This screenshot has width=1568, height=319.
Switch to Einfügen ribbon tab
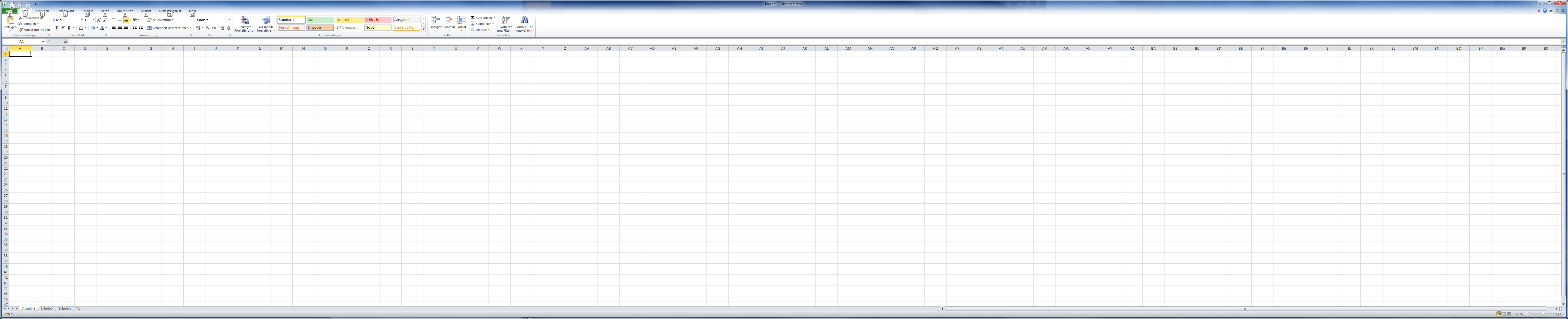43,11
